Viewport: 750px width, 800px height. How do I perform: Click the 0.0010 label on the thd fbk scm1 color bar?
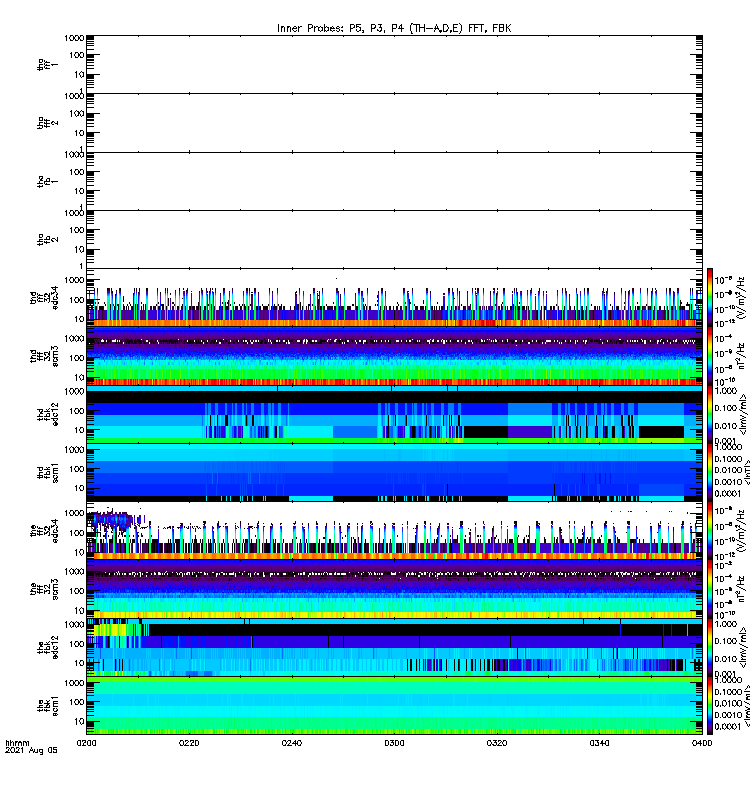click(728, 482)
